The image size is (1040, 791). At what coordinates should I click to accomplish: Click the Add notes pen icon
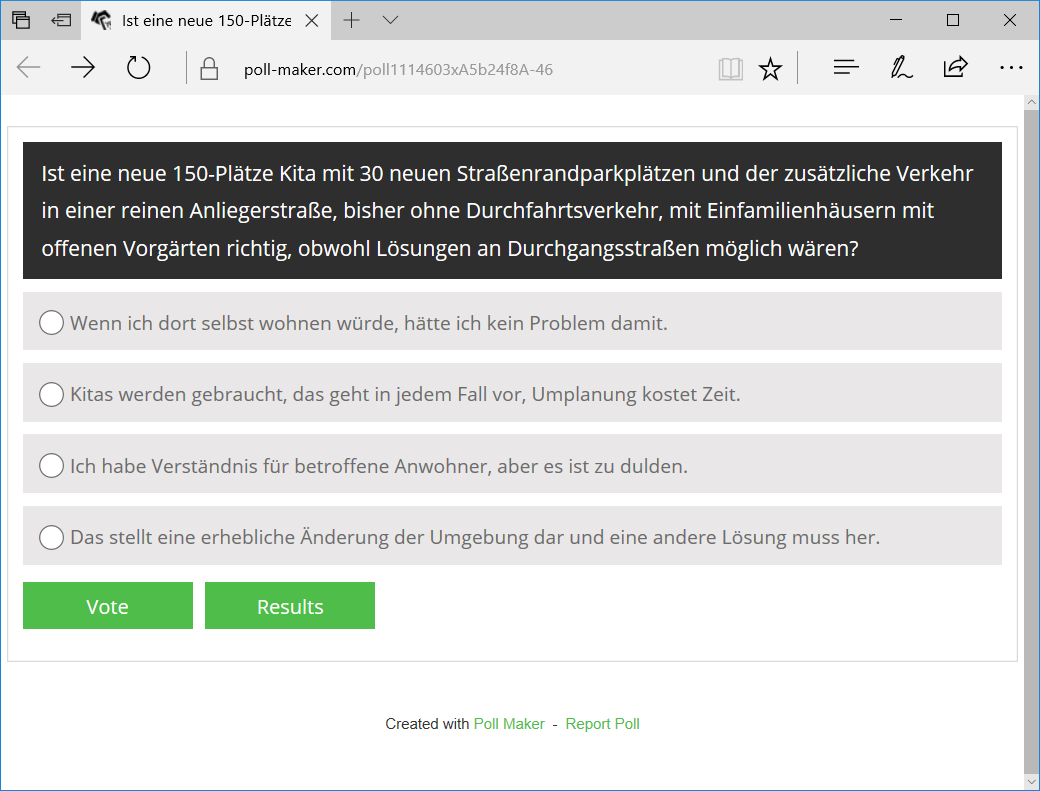click(x=901, y=68)
